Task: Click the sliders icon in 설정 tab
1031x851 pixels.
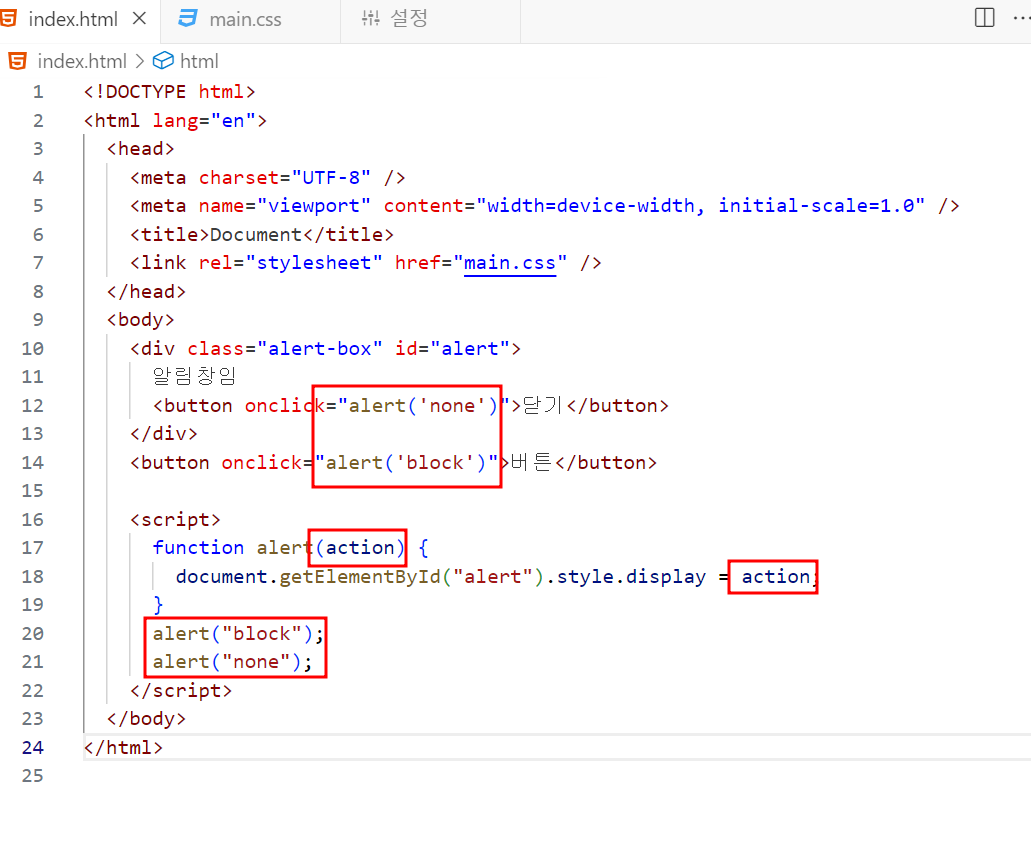Action: pyautogui.click(x=370, y=18)
